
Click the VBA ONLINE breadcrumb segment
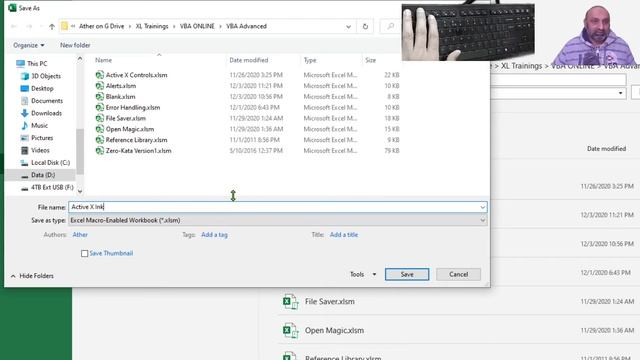coord(197,26)
